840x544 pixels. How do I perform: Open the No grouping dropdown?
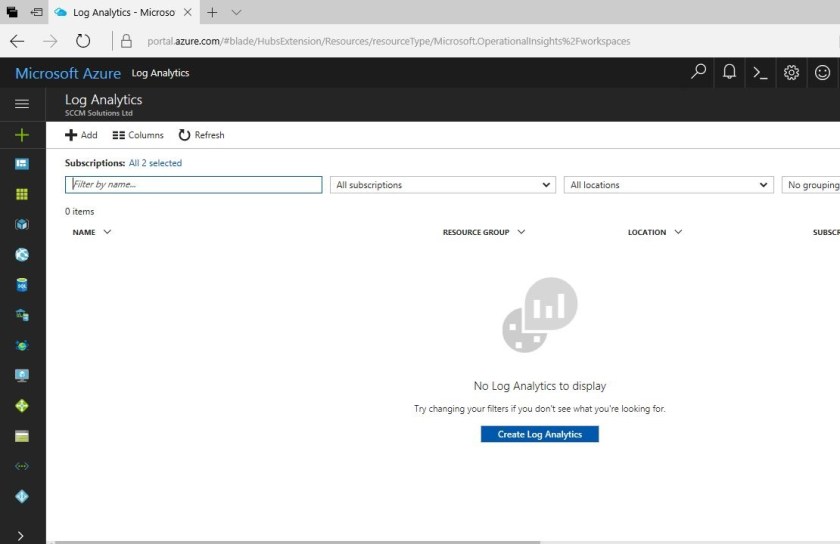click(x=811, y=185)
